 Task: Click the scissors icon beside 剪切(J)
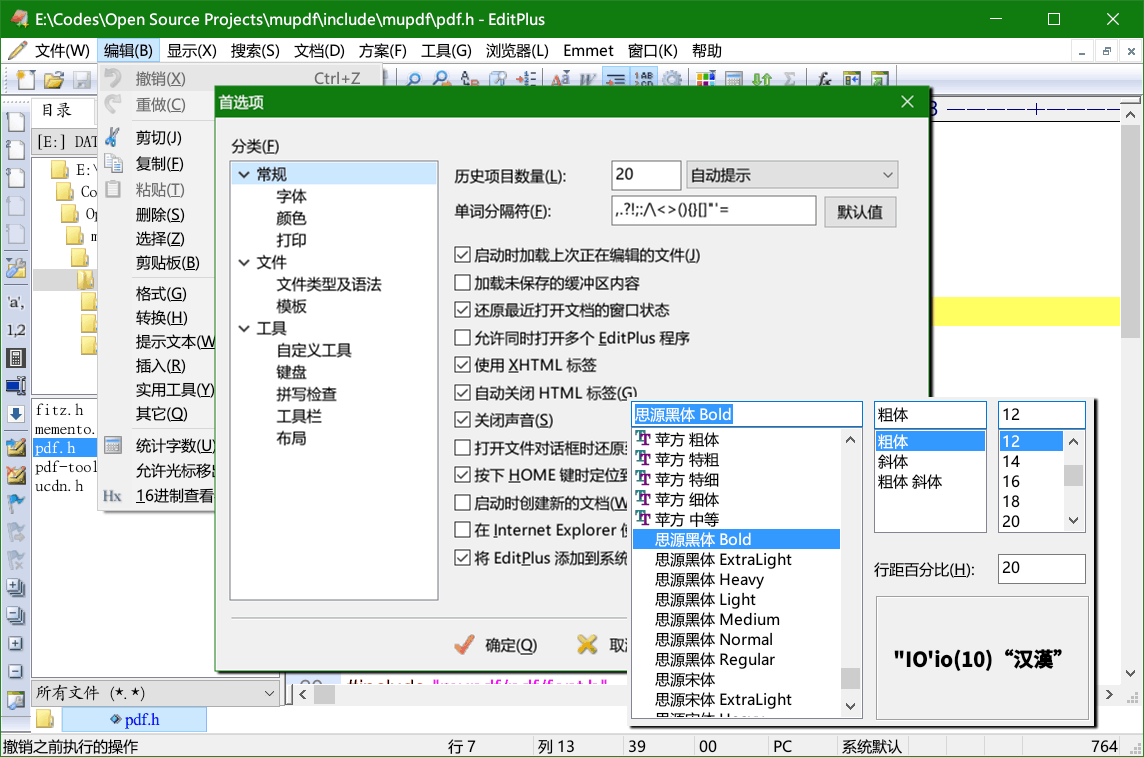coord(113,137)
